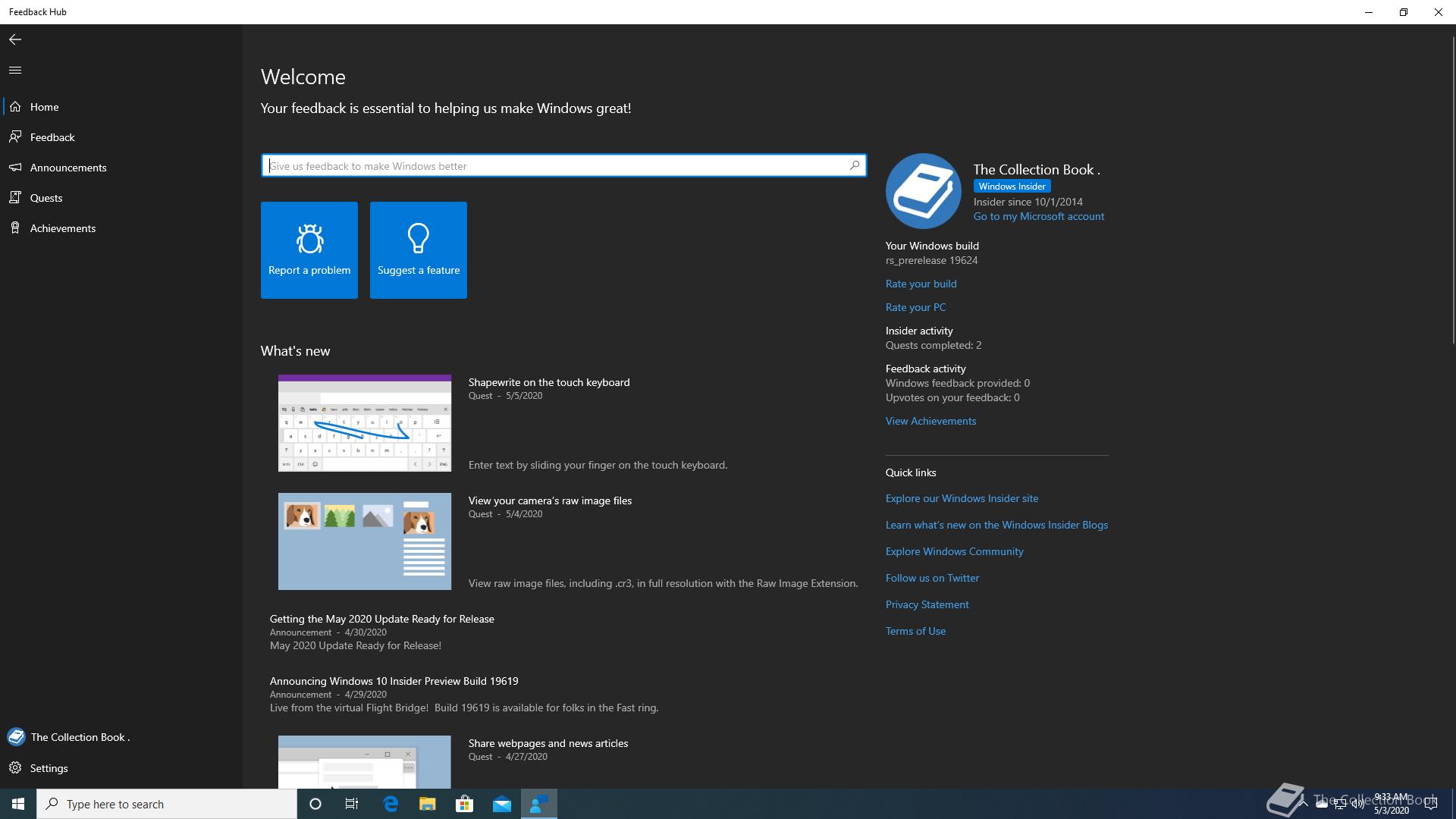Click the Share webpages quest thumbnail
The height and width of the screenshot is (819, 1456).
point(365,762)
